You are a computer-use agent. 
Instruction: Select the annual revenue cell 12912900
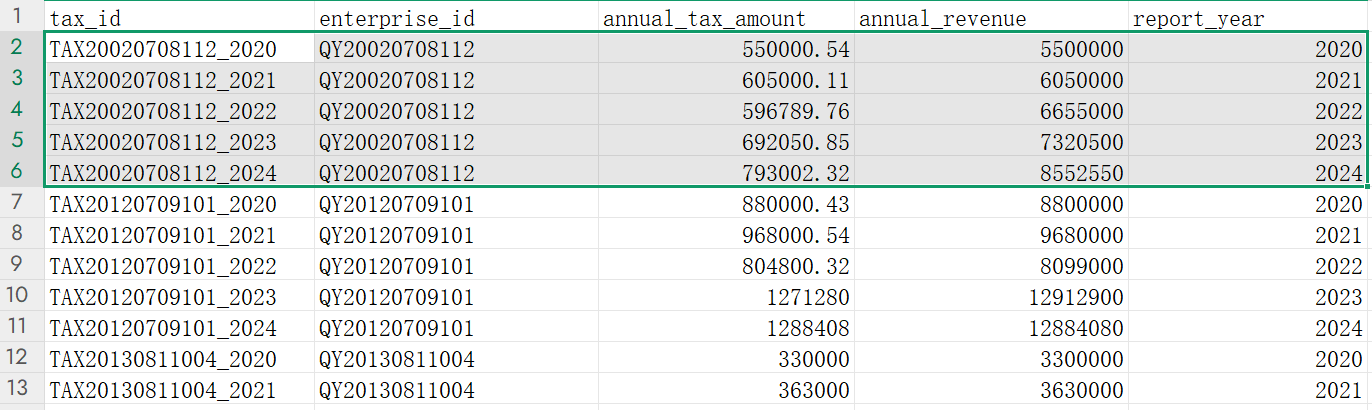(991, 296)
